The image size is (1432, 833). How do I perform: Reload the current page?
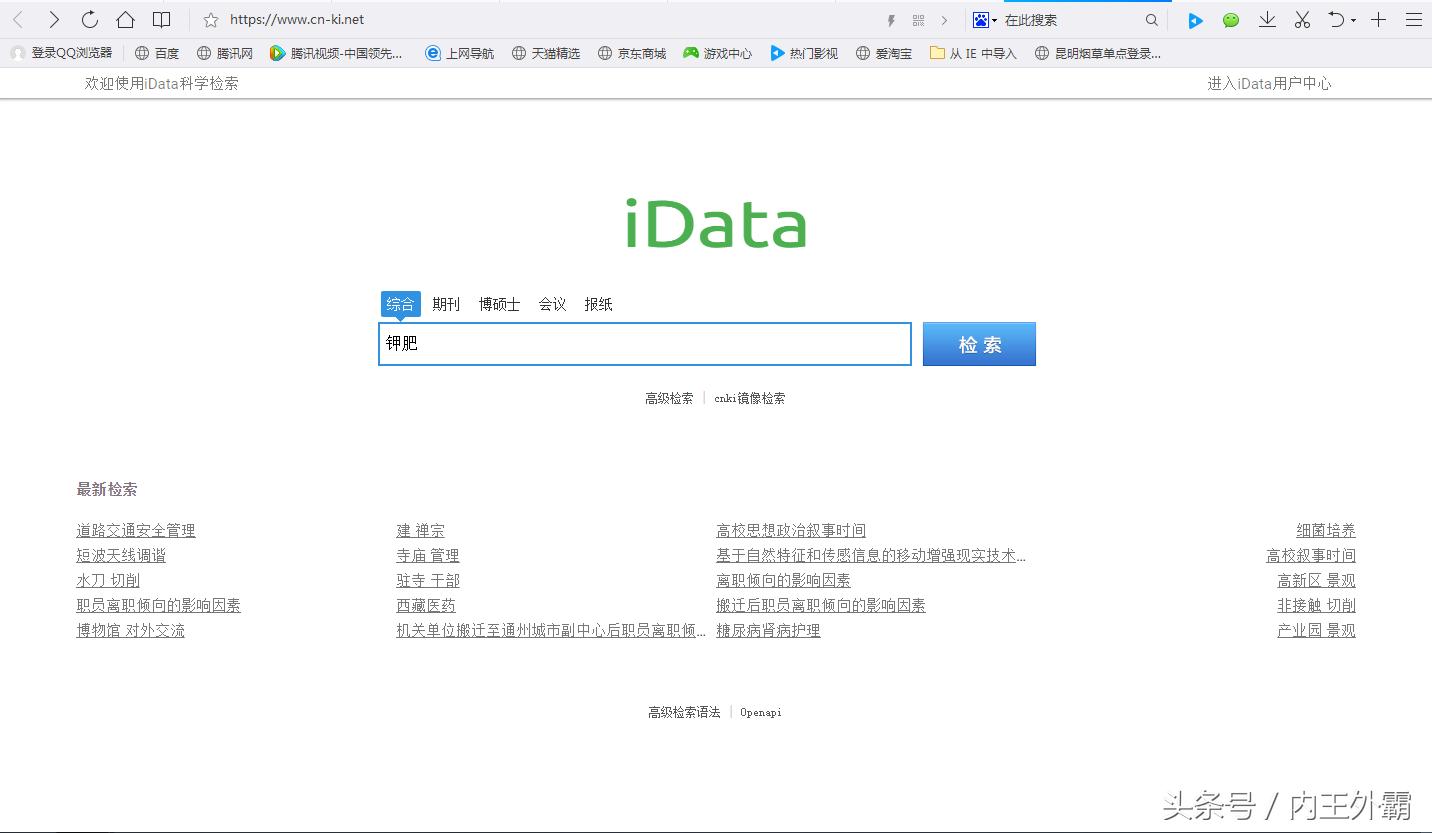point(90,19)
